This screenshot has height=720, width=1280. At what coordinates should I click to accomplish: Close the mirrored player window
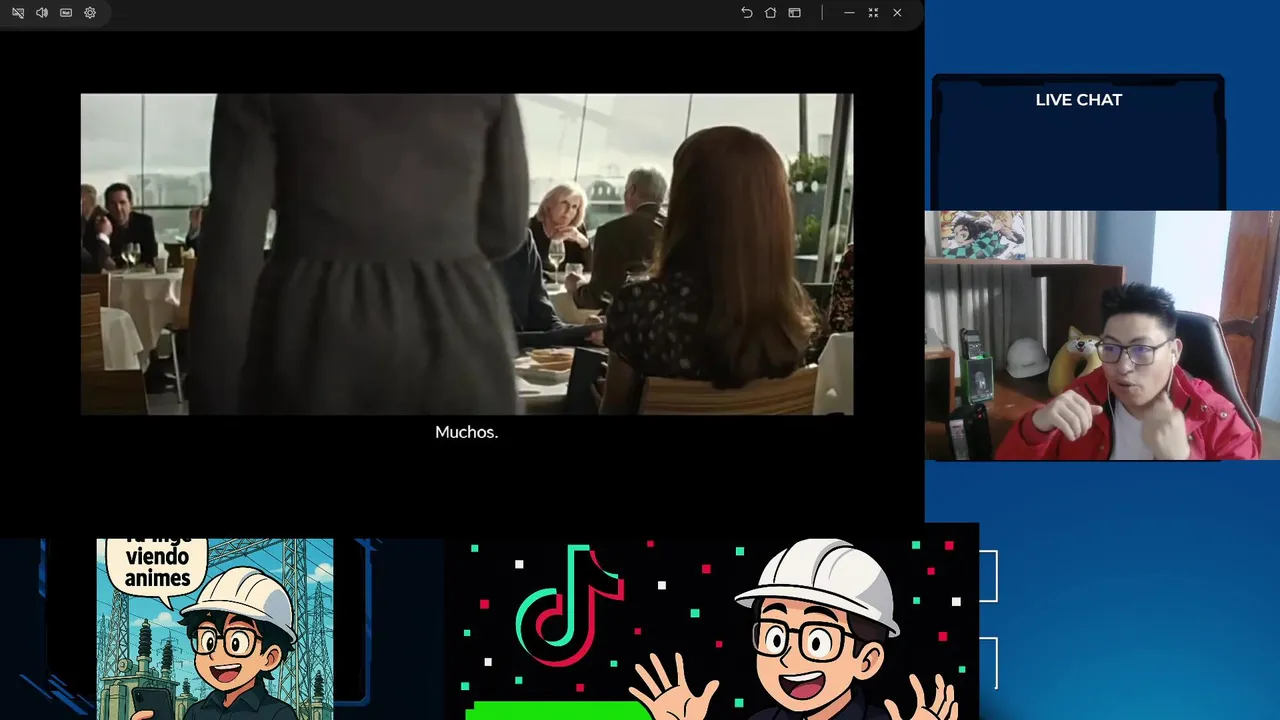[x=897, y=13]
